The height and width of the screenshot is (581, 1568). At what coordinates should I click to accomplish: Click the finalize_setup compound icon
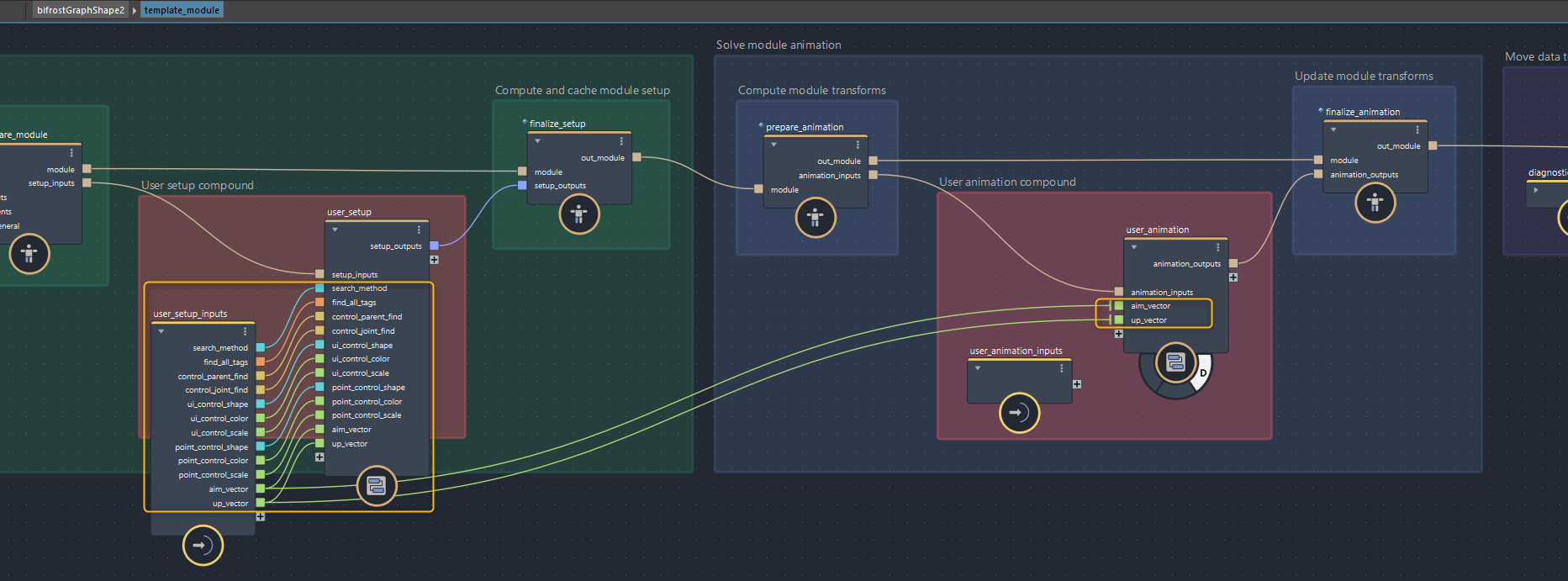pyautogui.click(x=579, y=214)
